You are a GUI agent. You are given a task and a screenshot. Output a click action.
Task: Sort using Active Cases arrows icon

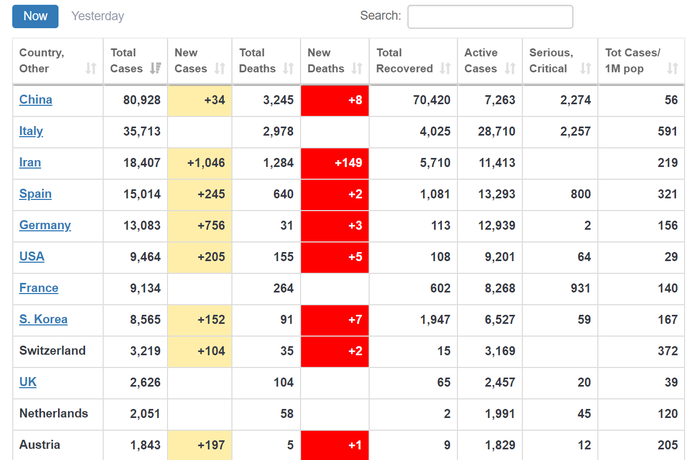click(x=509, y=69)
